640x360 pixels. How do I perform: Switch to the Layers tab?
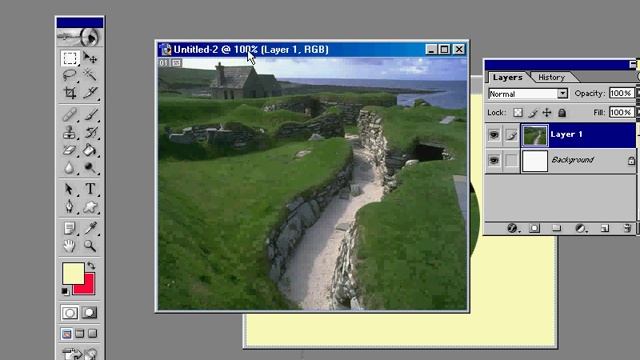pos(507,77)
